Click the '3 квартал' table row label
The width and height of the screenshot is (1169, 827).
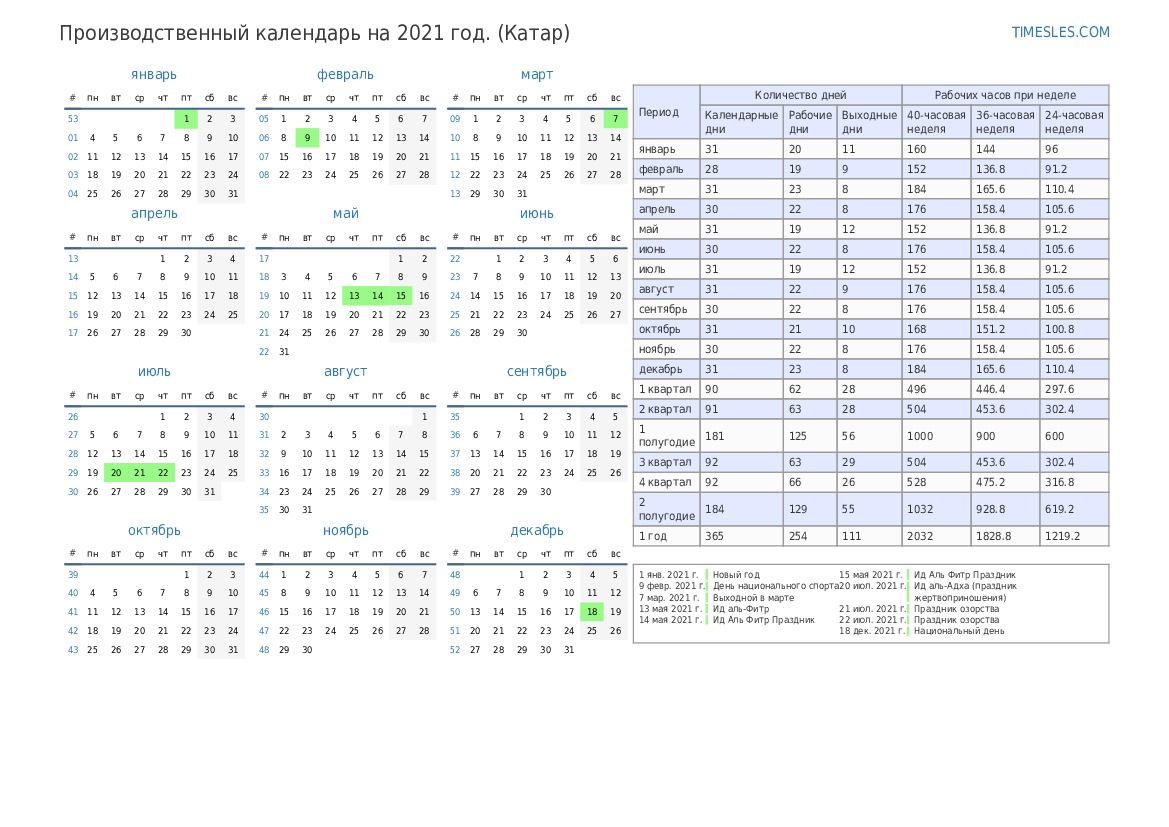(665, 462)
